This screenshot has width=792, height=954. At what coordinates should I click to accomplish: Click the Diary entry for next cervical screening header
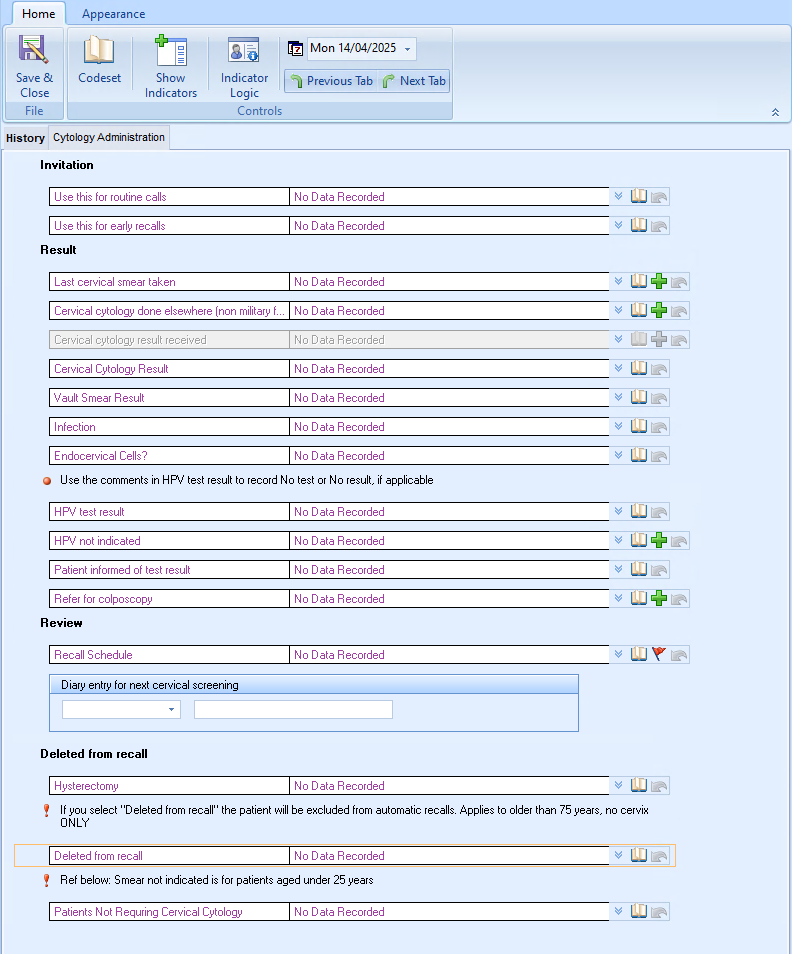pyautogui.click(x=314, y=684)
